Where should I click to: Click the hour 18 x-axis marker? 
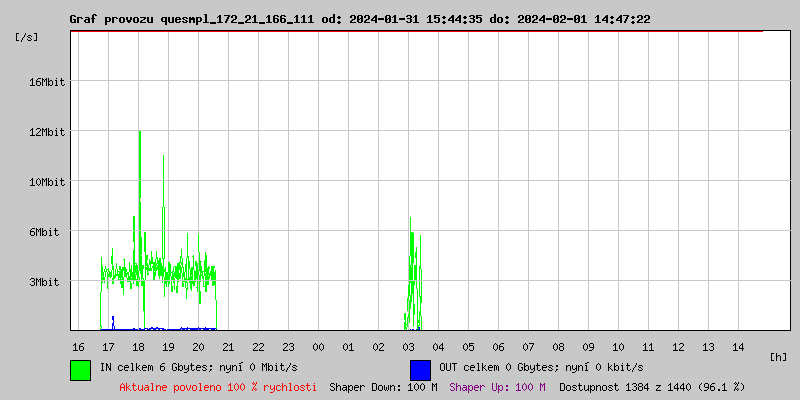pos(138,347)
